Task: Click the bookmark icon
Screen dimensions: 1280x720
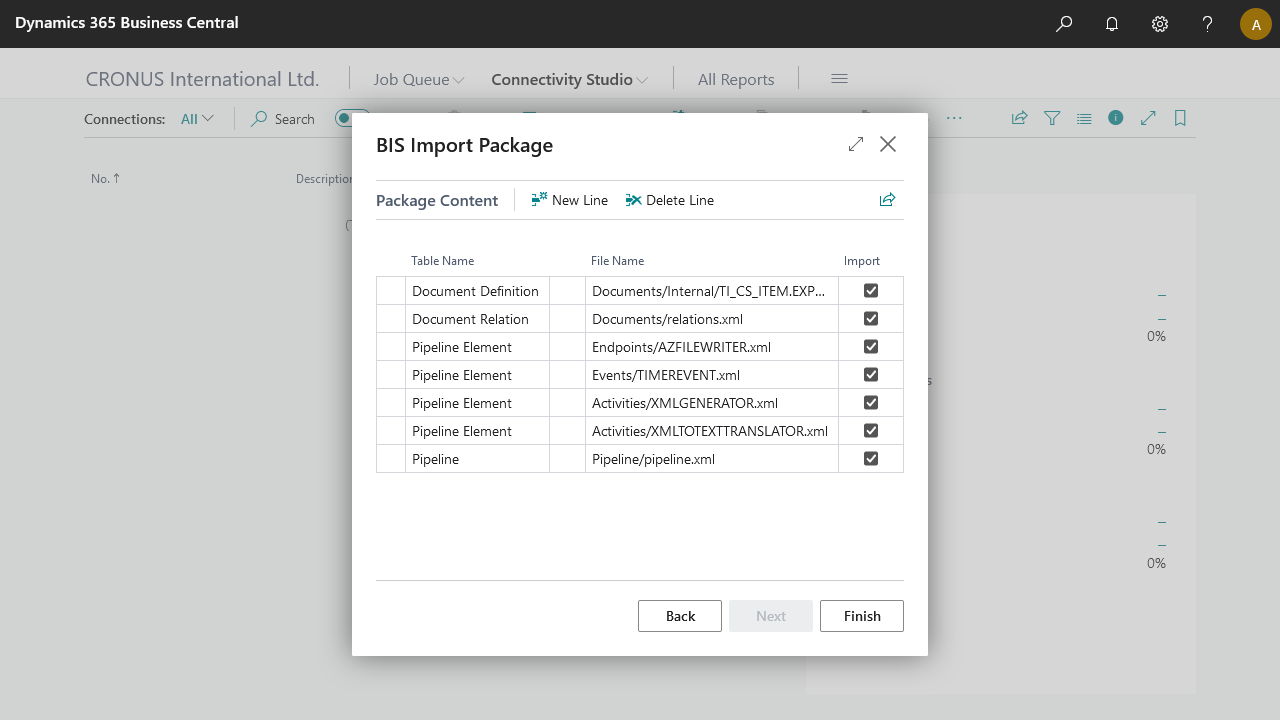Action: coord(1180,118)
